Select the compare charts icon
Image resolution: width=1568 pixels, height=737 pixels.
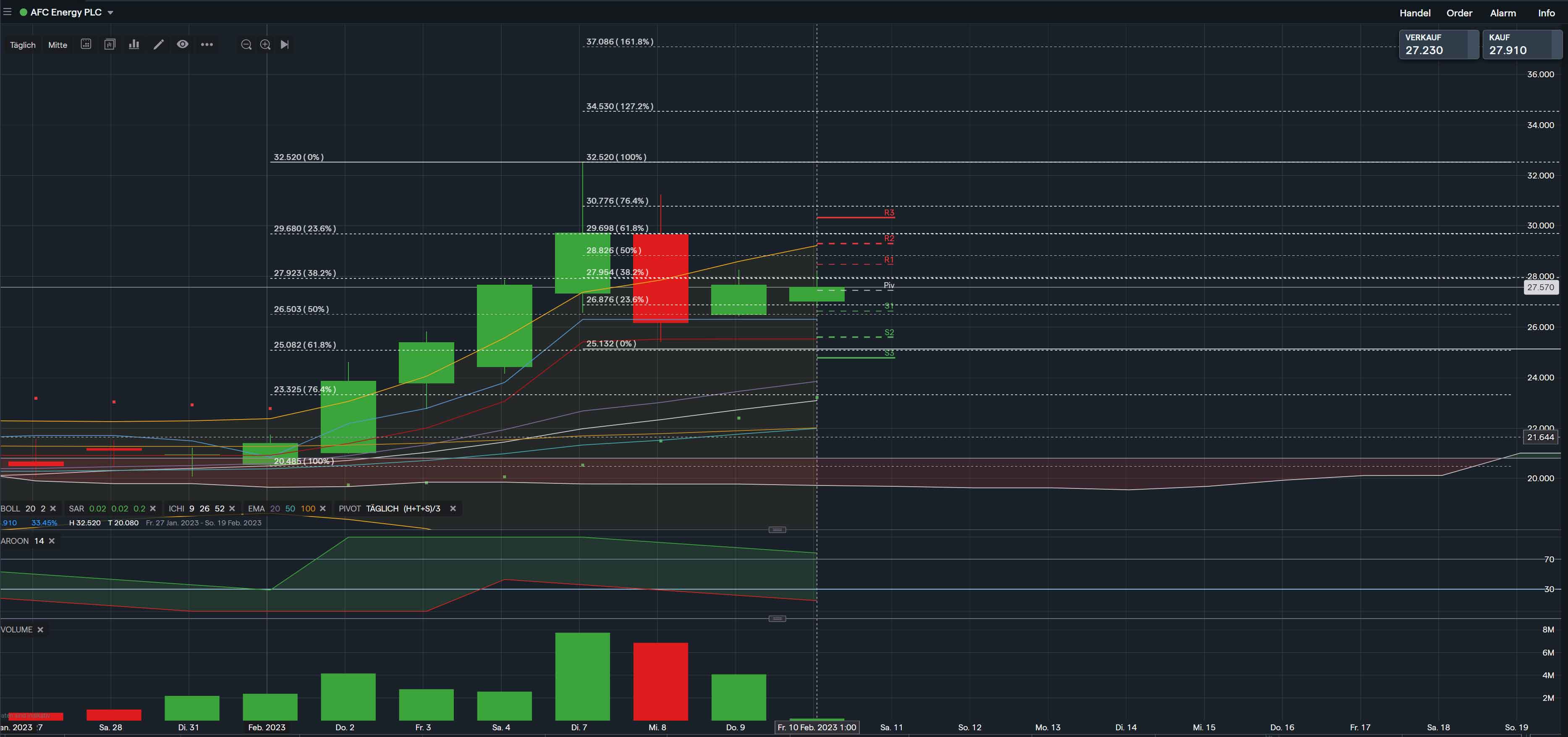click(x=110, y=45)
